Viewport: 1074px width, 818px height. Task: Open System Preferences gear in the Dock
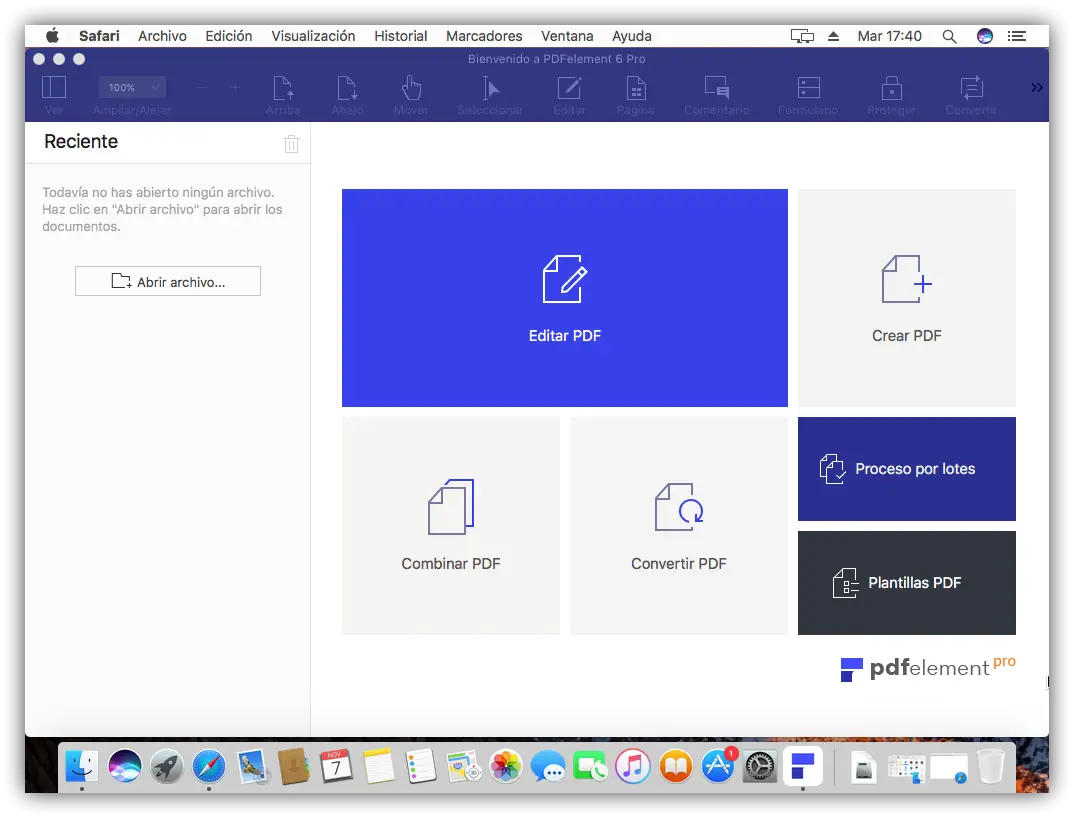(760, 766)
